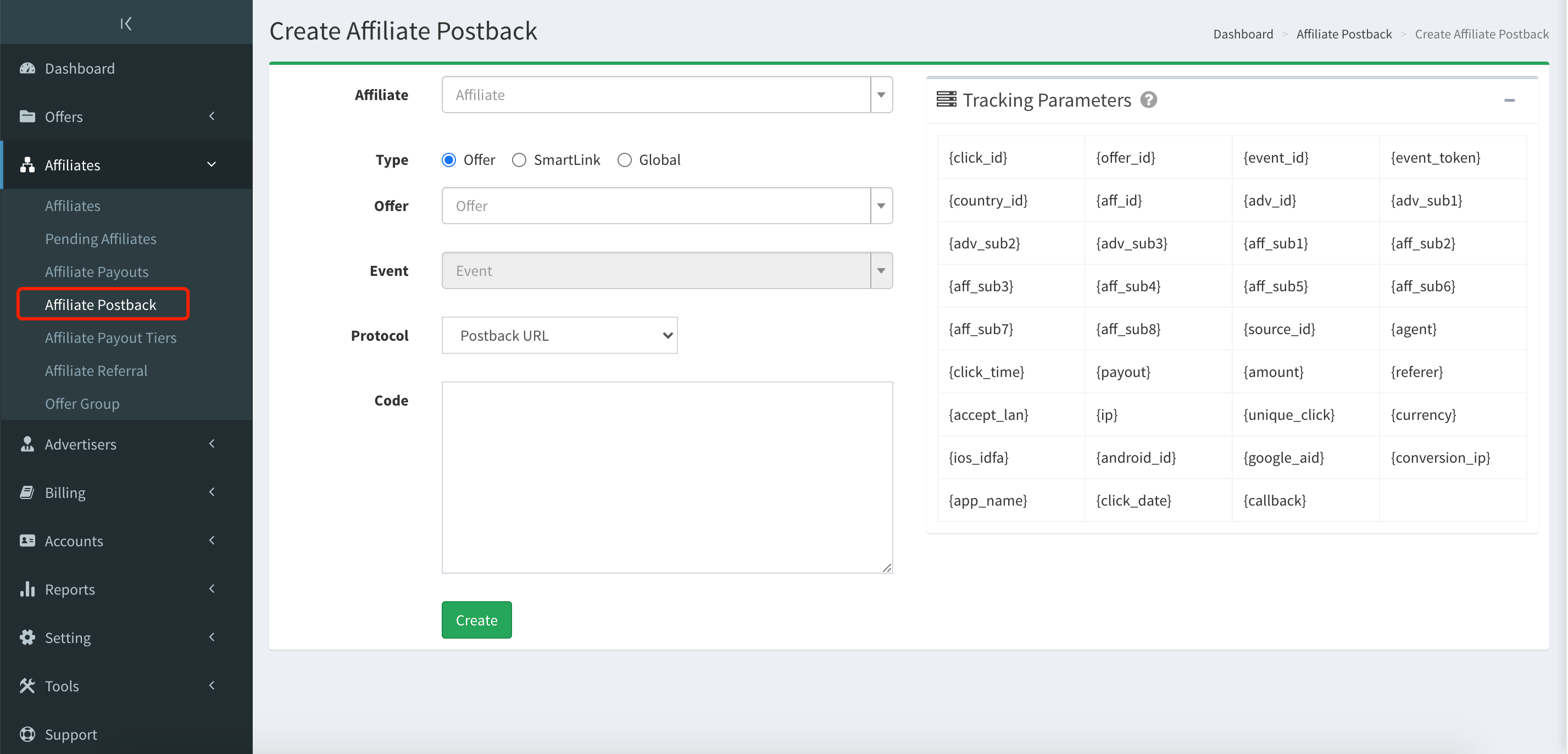The width and height of the screenshot is (1568, 754).
Task: Open the Offer dropdown arrow
Action: 881,205
